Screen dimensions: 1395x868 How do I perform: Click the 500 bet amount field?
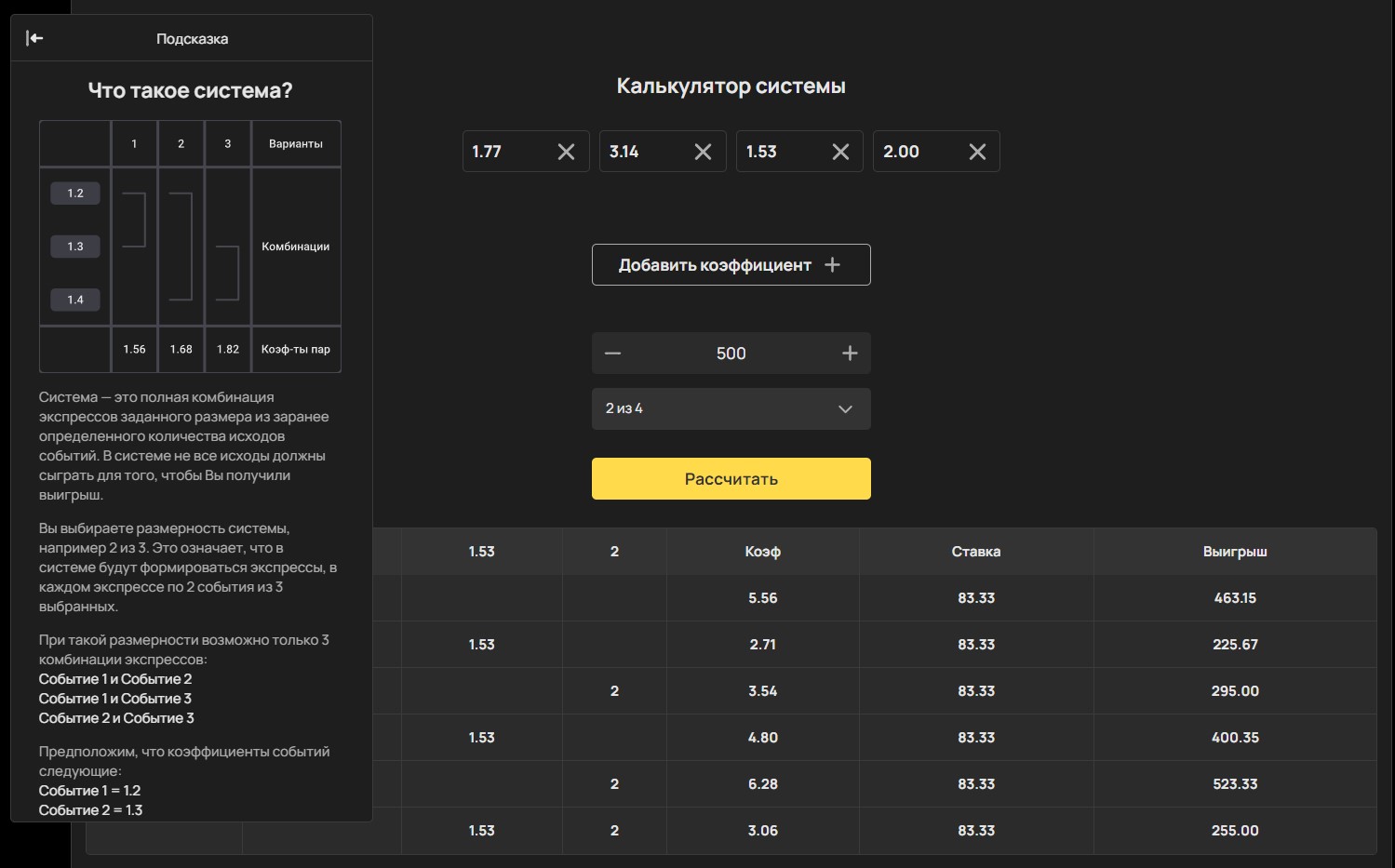pyautogui.click(x=731, y=354)
